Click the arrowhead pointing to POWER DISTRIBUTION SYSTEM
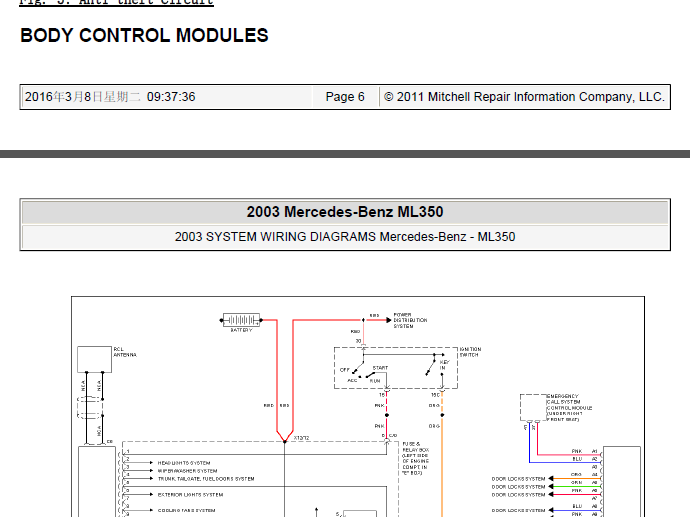Screen dimensions: 690x517 [389, 320]
